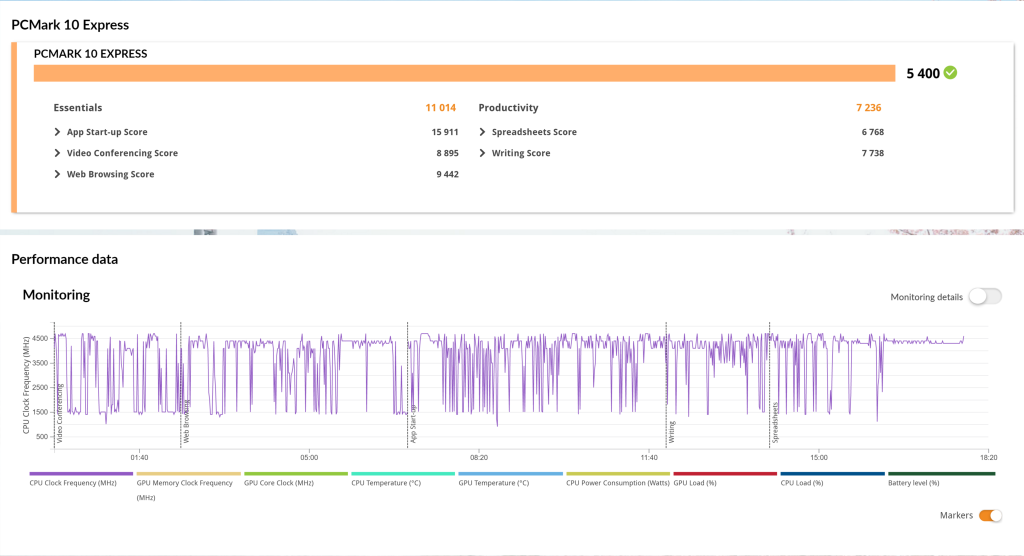Toggle the Monitoring details switch

pos(985,297)
